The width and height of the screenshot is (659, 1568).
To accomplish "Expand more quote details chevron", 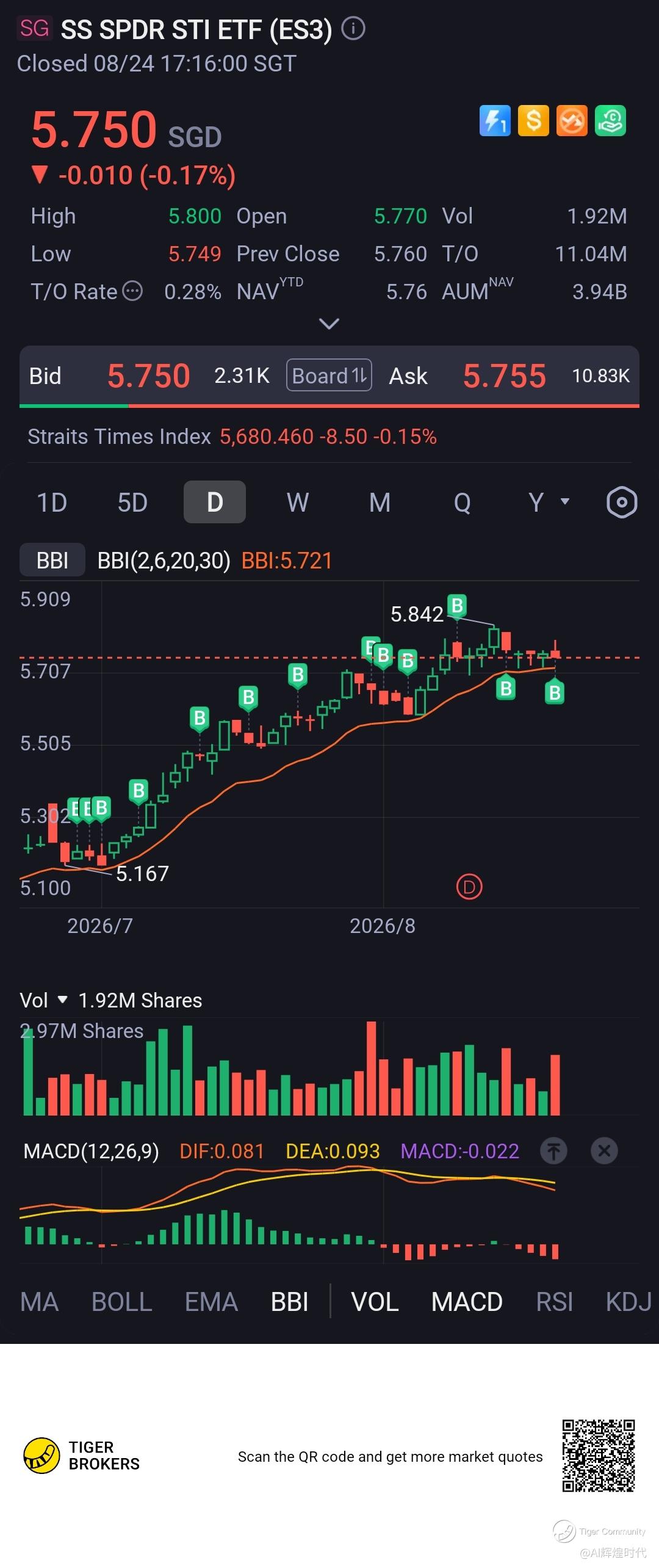I will pyautogui.click(x=329, y=324).
